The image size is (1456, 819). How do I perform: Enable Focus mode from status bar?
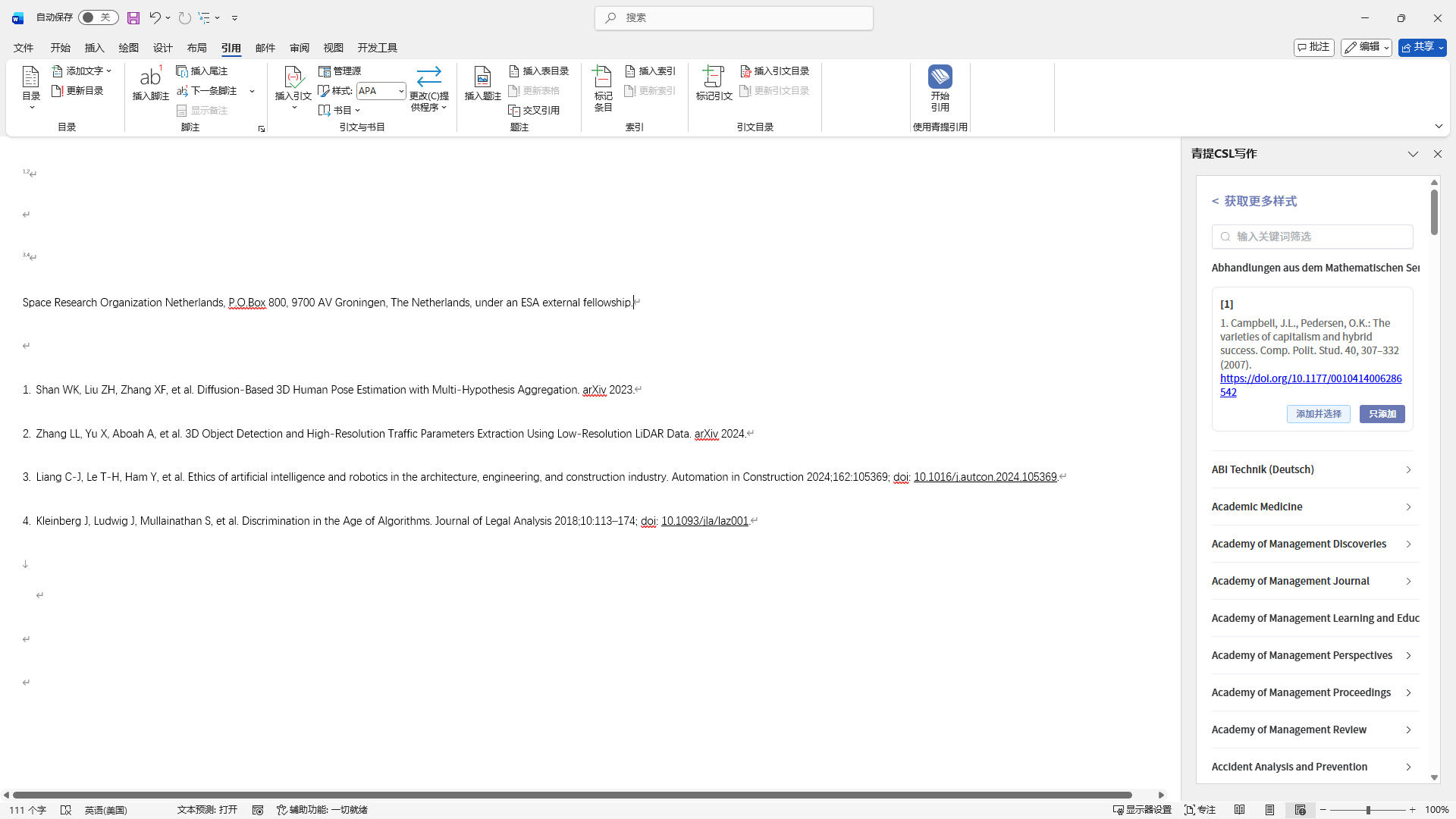tap(1200, 810)
